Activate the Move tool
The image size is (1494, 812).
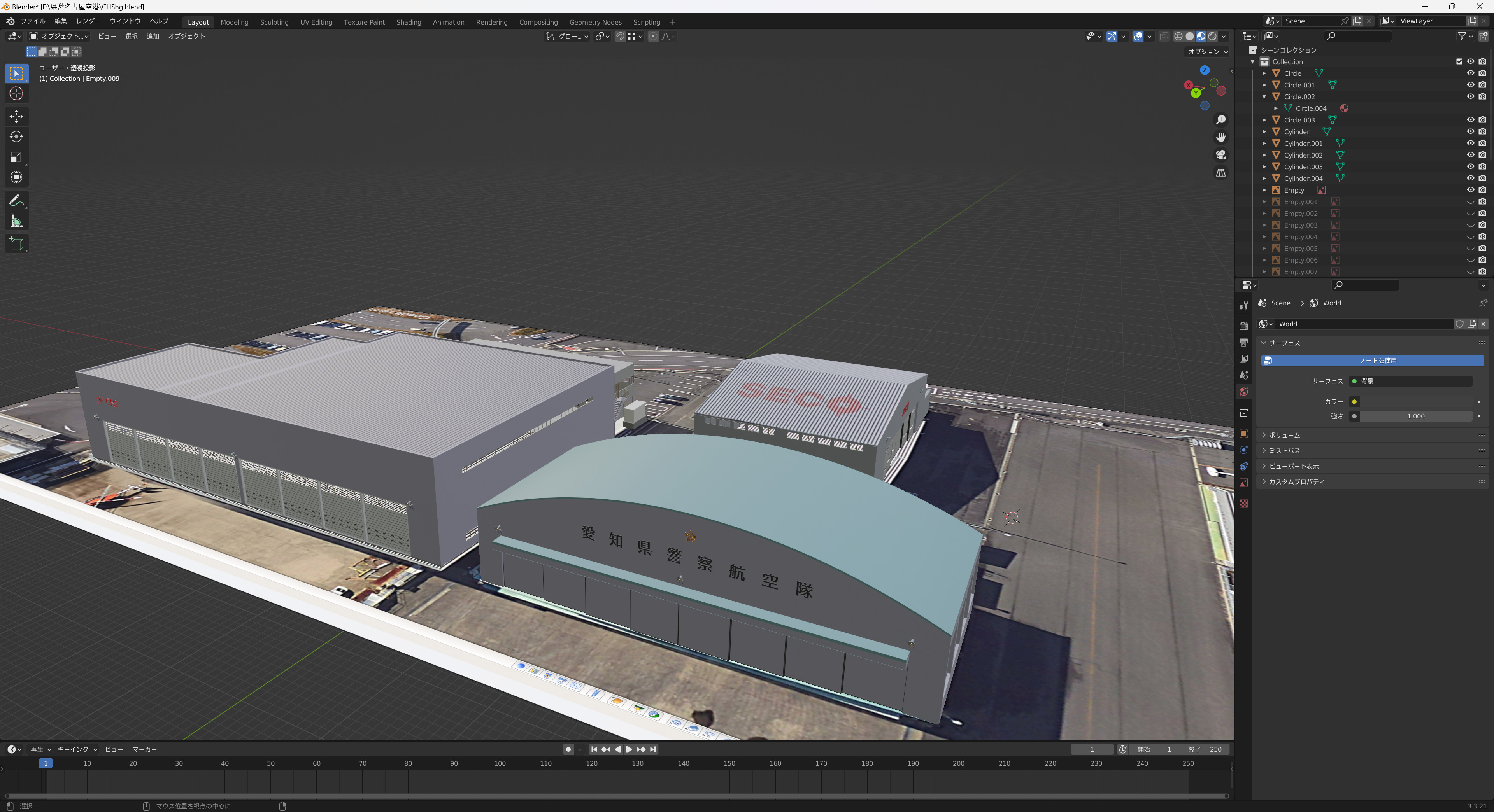tap(16, 117)
